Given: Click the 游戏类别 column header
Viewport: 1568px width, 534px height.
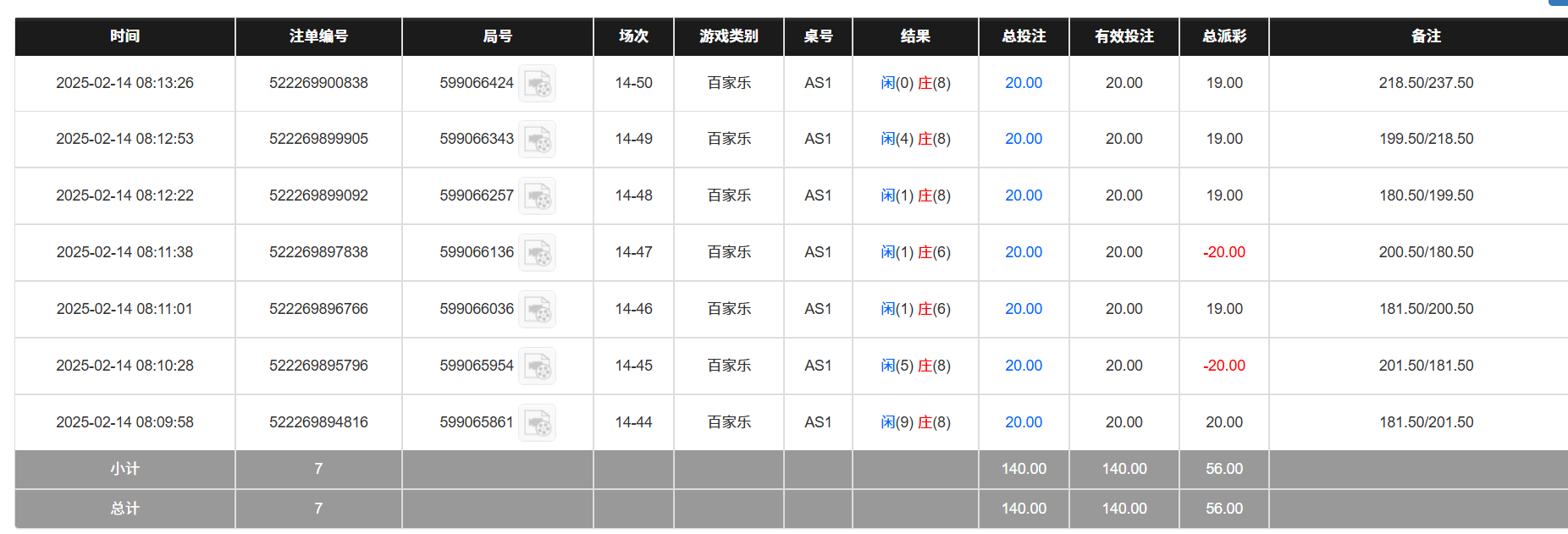Looking at the screenshot, I should 727,36.
